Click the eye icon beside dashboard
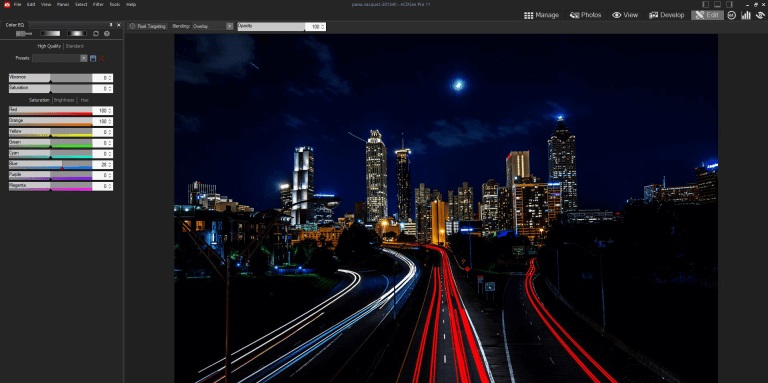Viewport: 768px width, 383px height. pos(761,15)
